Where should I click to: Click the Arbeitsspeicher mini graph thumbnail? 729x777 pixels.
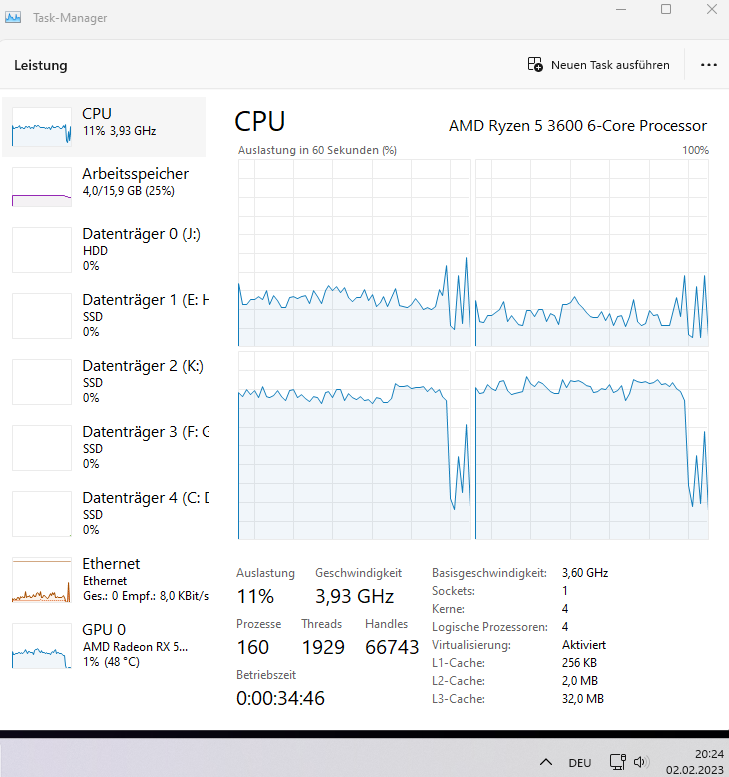[x=42, y=187]
